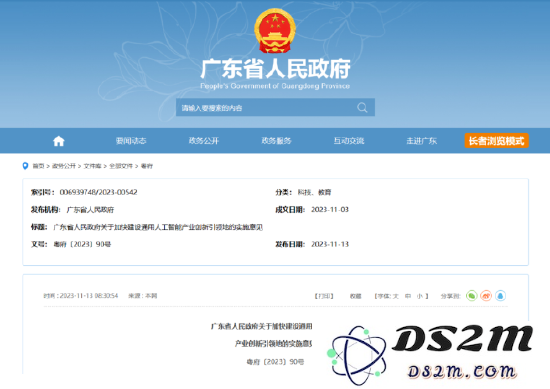
Task: Share via the blue QQ icon
Action: coord(500,296)
